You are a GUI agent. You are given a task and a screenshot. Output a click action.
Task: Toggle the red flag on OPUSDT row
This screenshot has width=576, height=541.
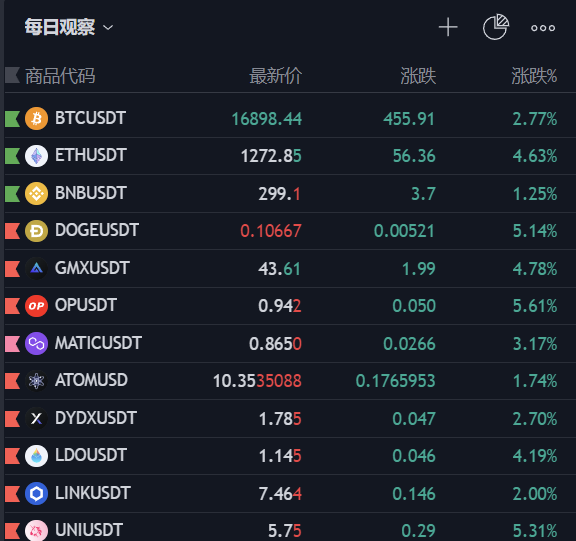pos(12,306)
